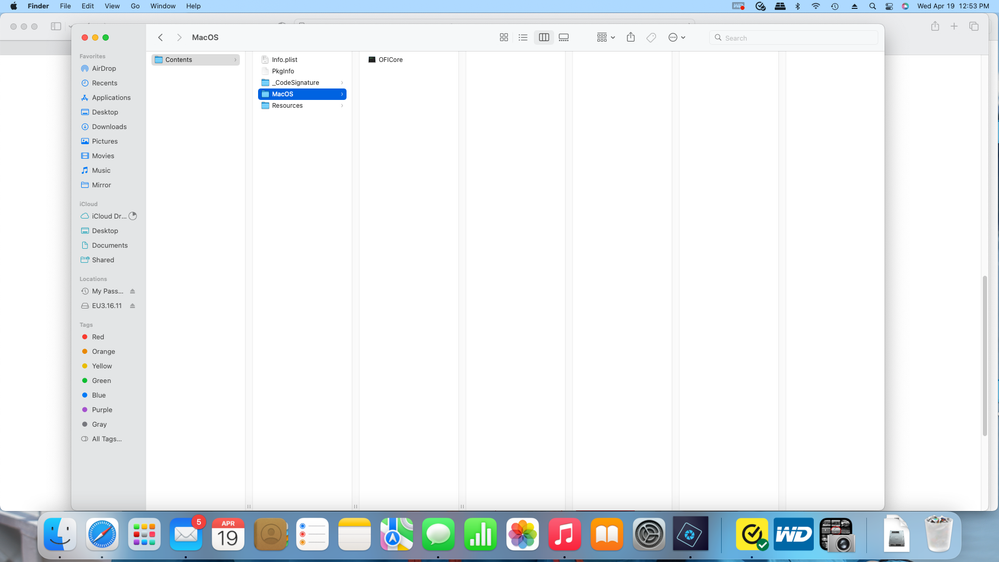999x562 pixels.
Task: Open Applications in sidebar
Action: 111,97
